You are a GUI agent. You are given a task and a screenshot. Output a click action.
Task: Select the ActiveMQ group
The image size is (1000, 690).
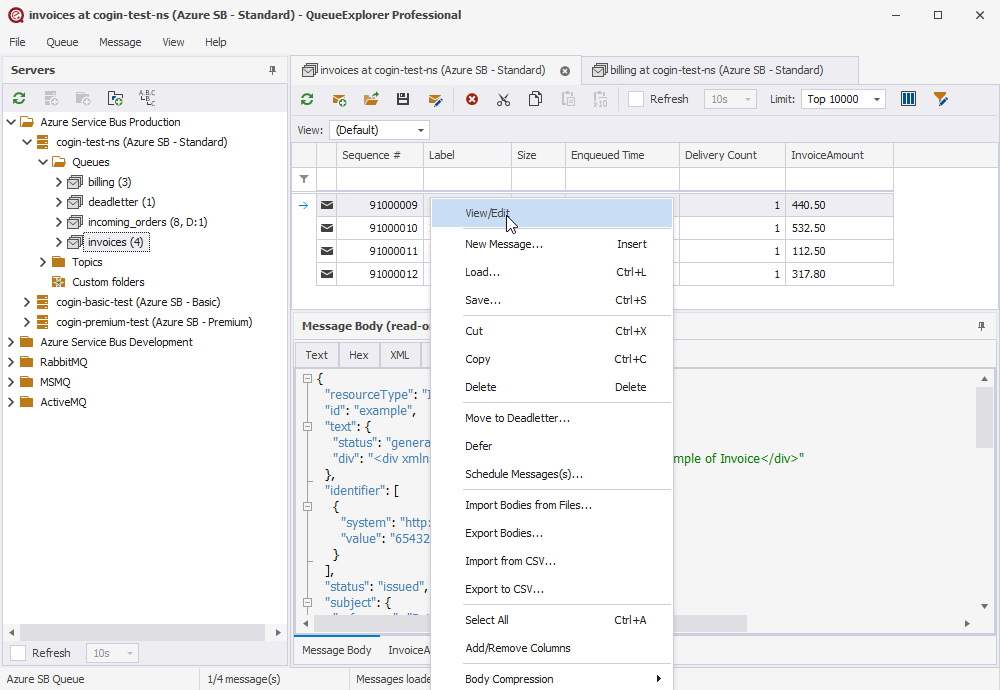[63, 402]
